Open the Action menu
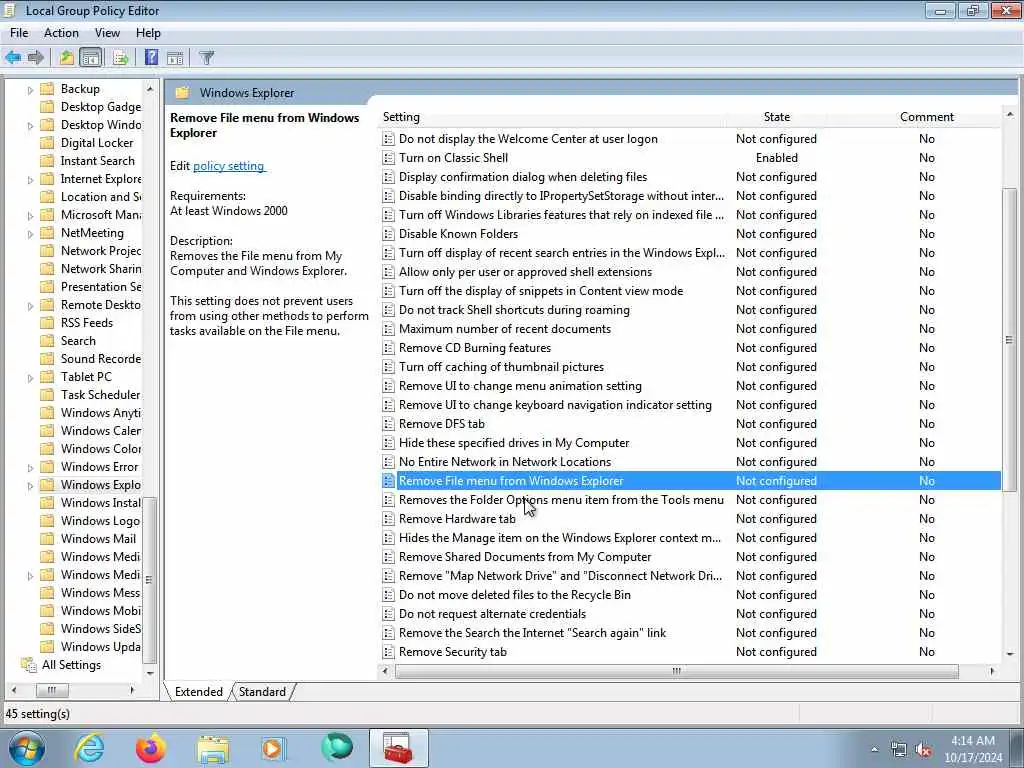Screen dimensions: 1024x768 click(61, 33)
